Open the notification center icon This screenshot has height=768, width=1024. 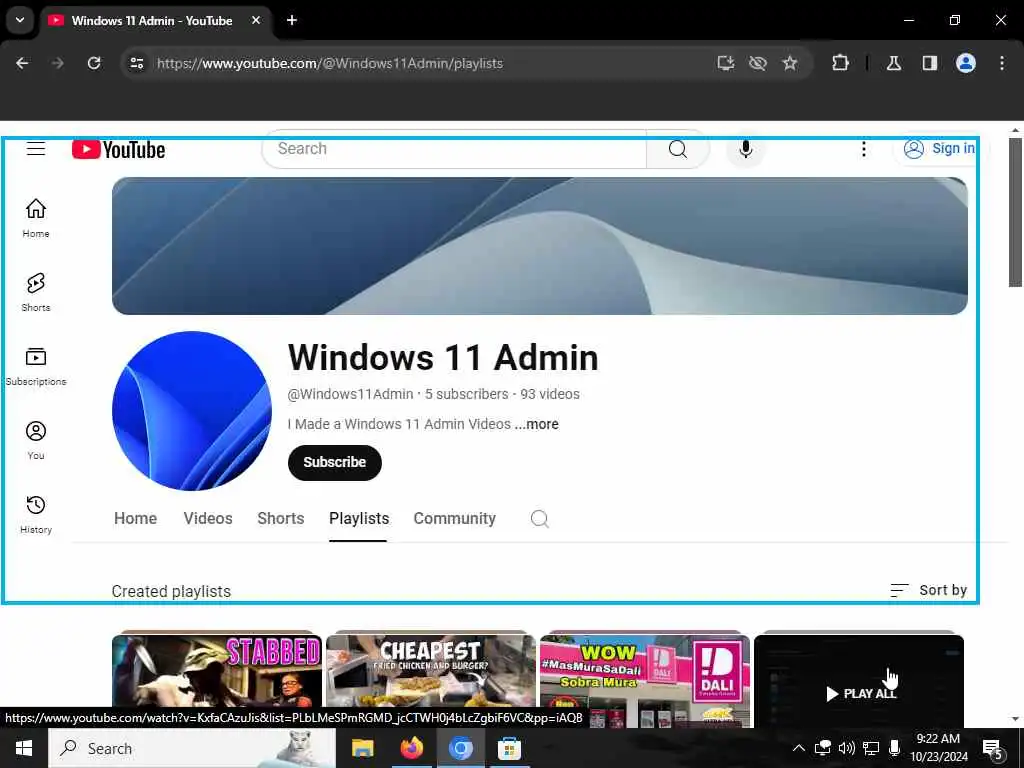993,749
